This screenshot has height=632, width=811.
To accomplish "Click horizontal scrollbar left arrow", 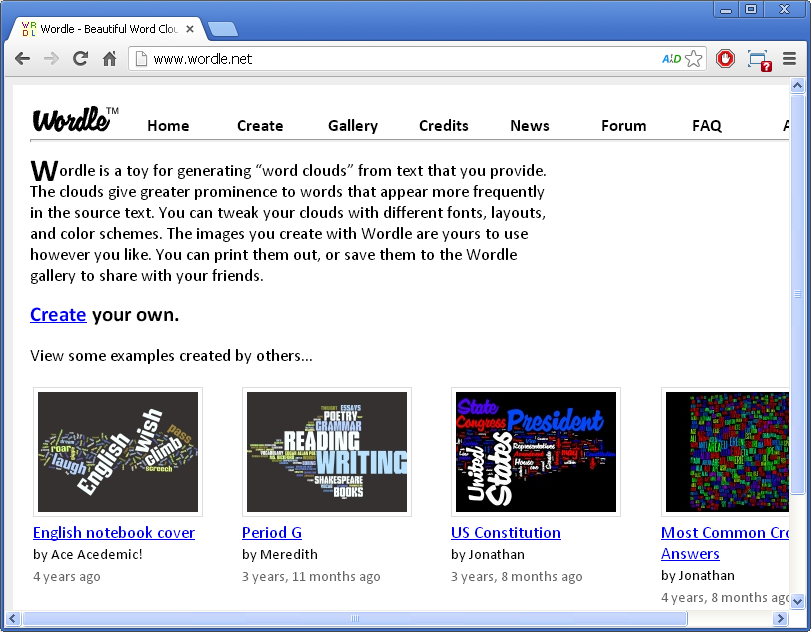I will point(12,618).
